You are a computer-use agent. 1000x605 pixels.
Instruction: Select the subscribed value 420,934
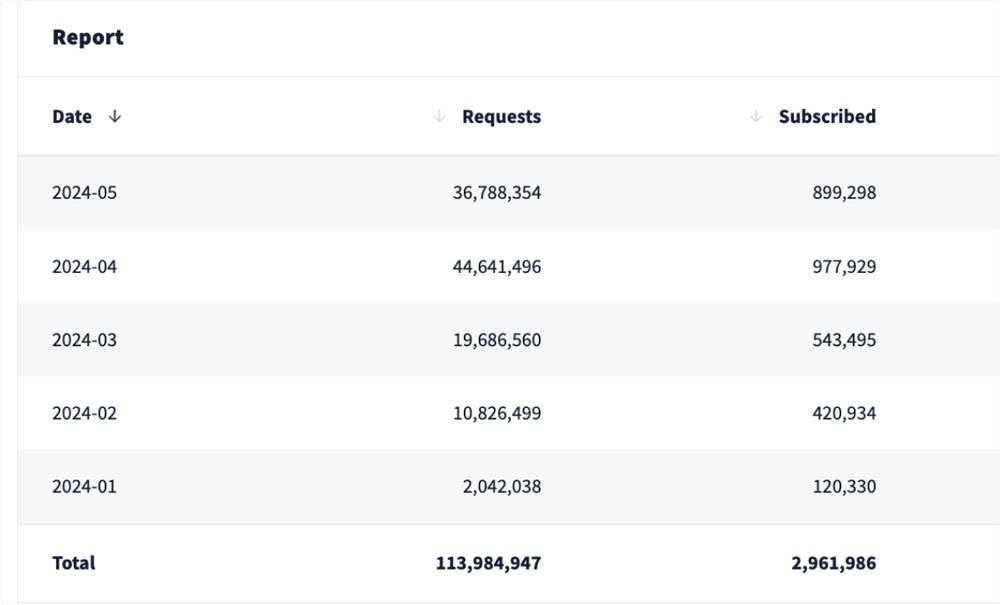[x=844, y=413]
